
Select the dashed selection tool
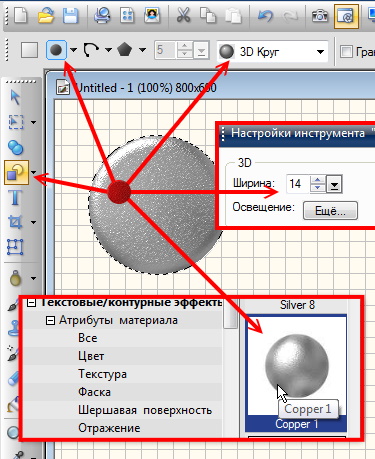[16, 122]
